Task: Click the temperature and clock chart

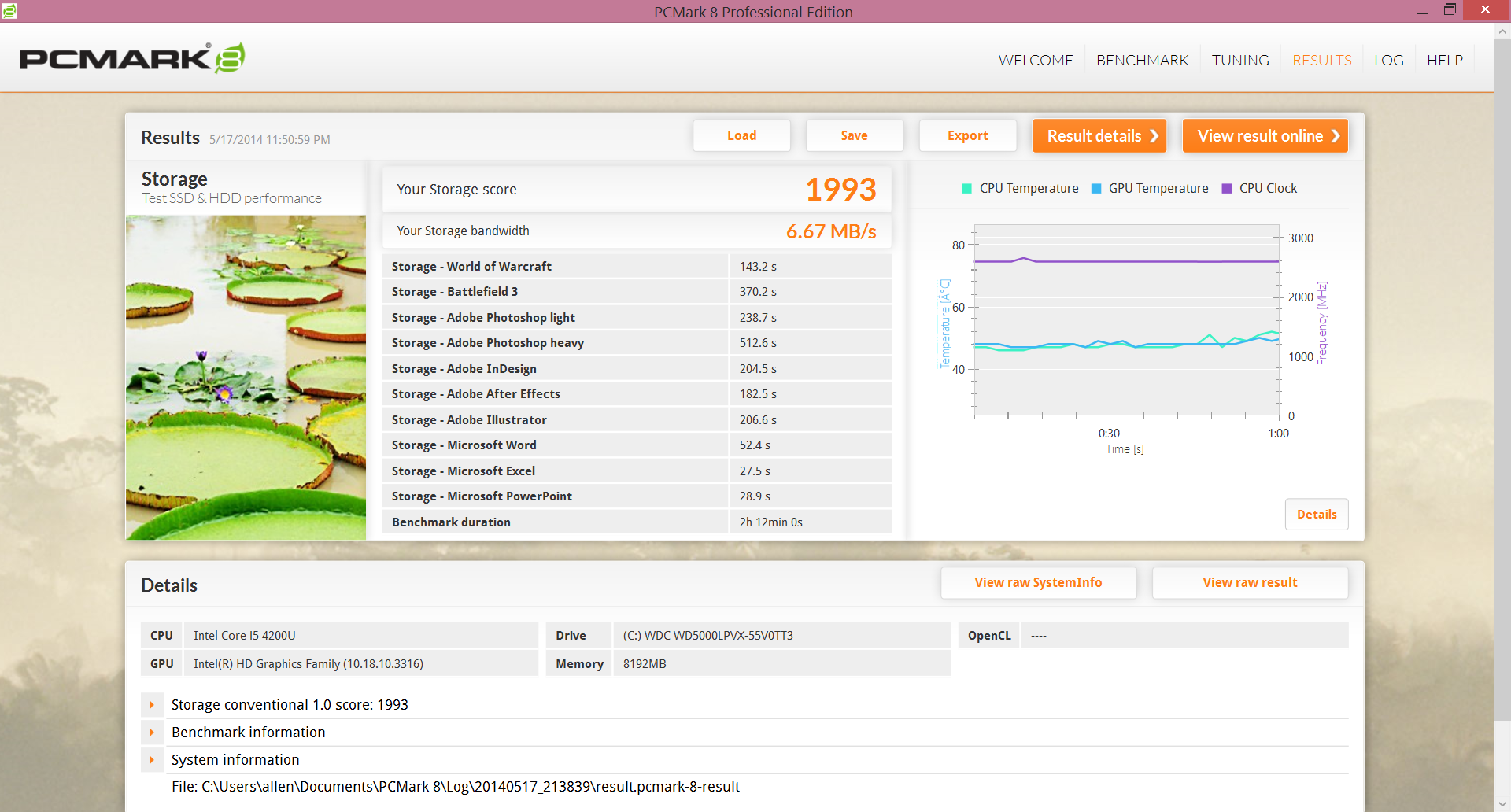Action: coord(1126,320)
